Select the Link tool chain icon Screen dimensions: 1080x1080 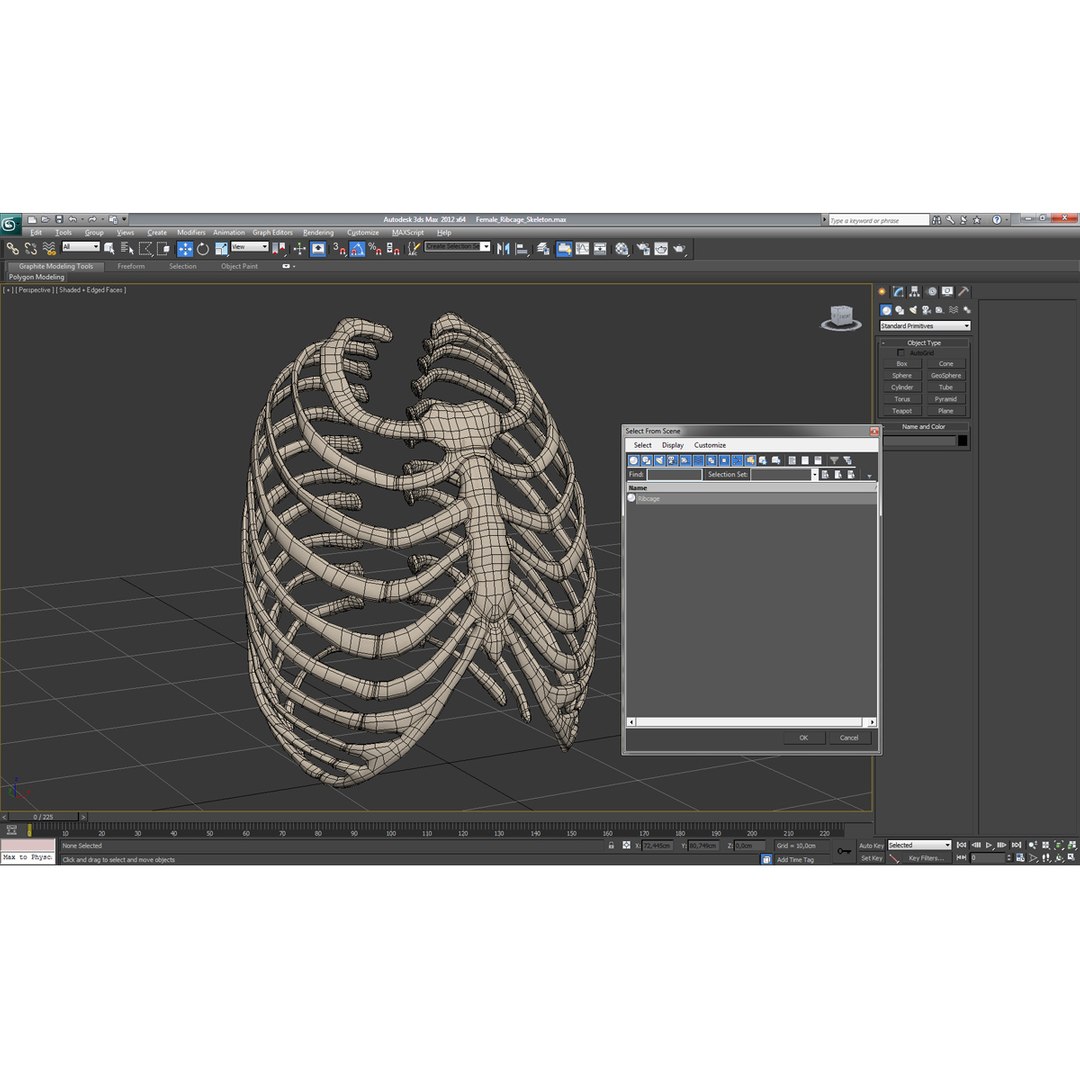[12, 249]
